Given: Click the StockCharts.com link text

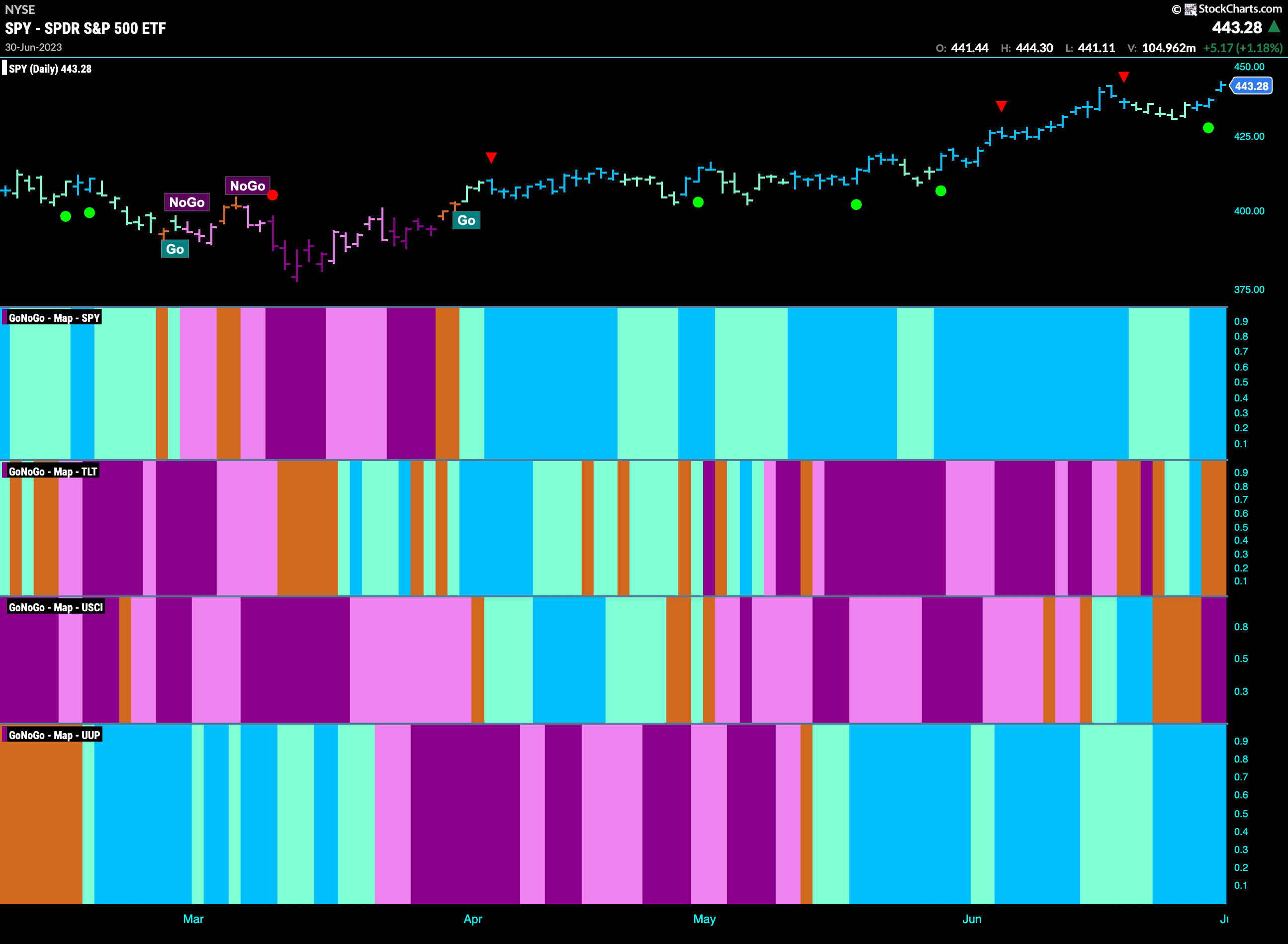Looking at the screenshot, I should pos(1240,8).
